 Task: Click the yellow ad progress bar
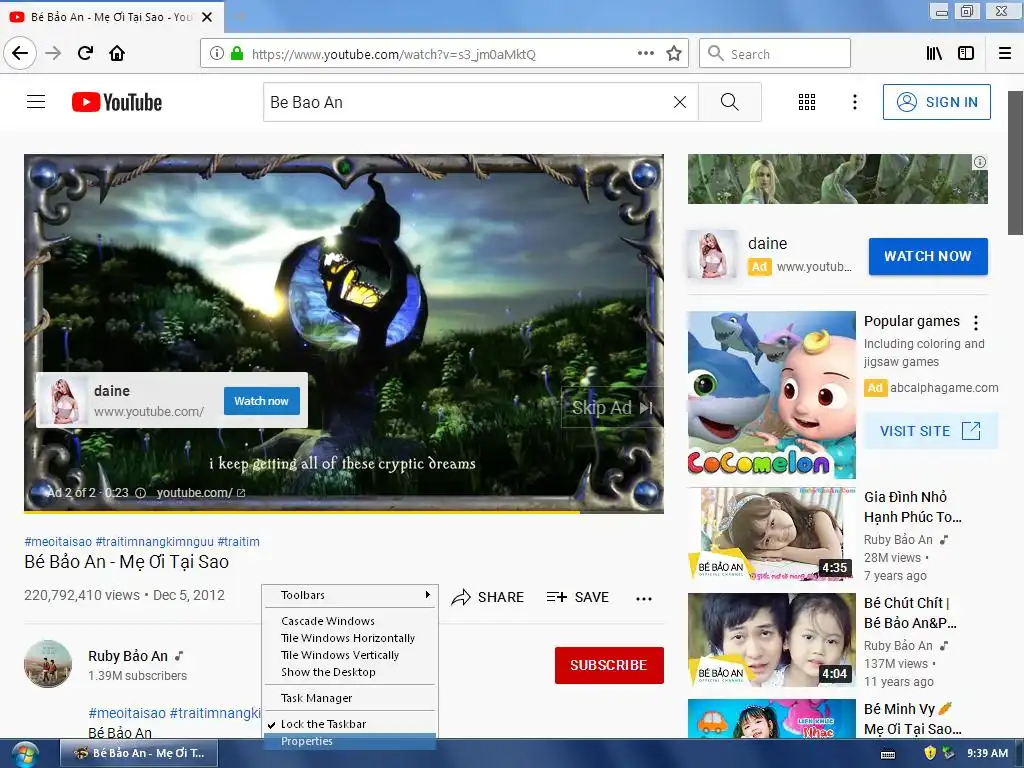302,511
